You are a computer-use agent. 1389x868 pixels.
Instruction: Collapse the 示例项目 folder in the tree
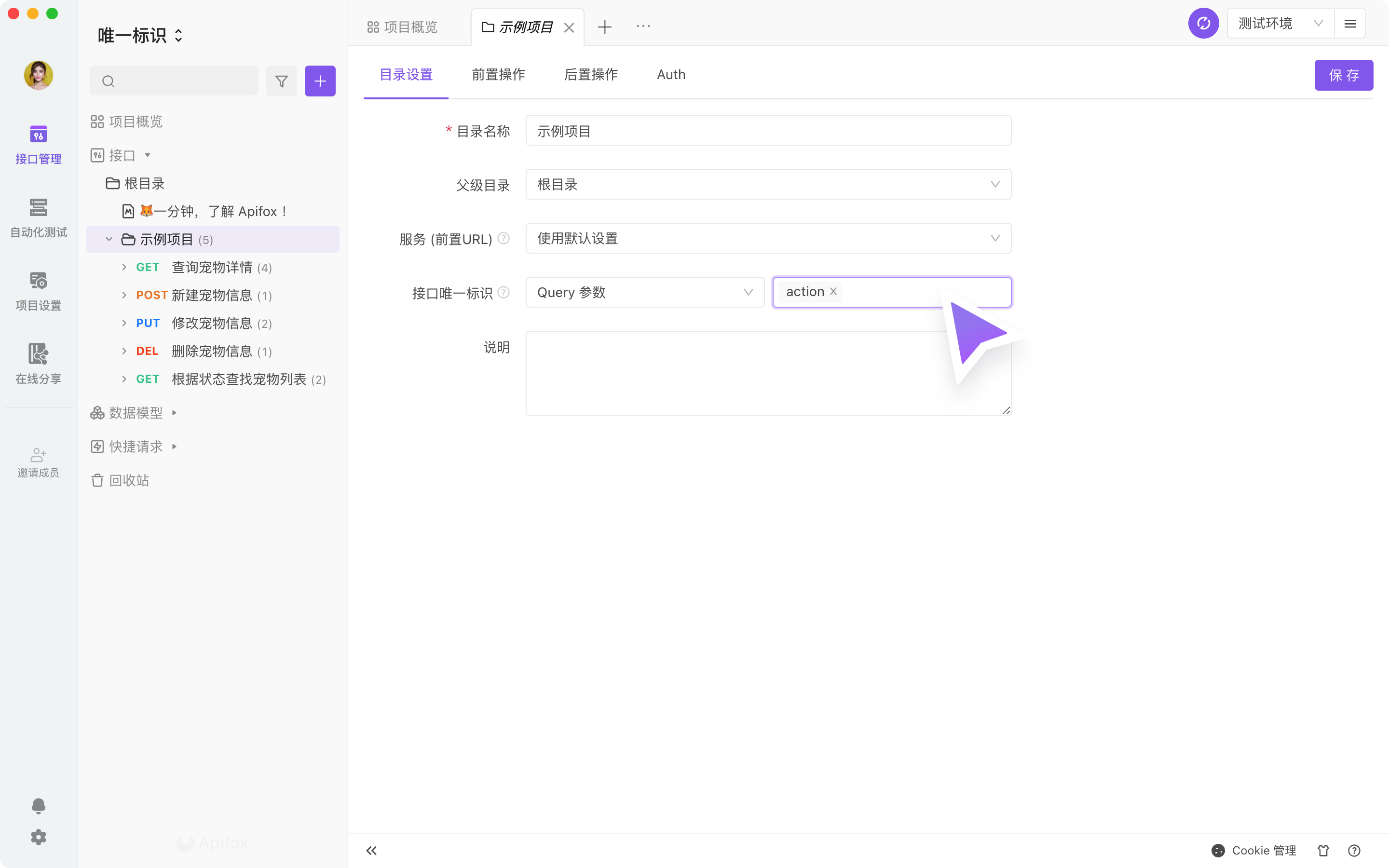(x=109, y=239)
